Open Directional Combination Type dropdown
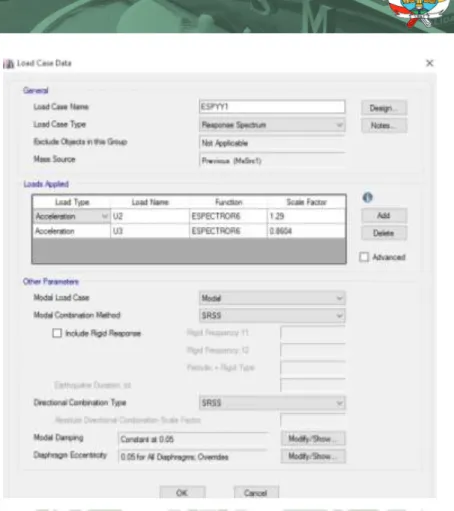The height and width of the screenshot is (511, 454). (272, 403)
